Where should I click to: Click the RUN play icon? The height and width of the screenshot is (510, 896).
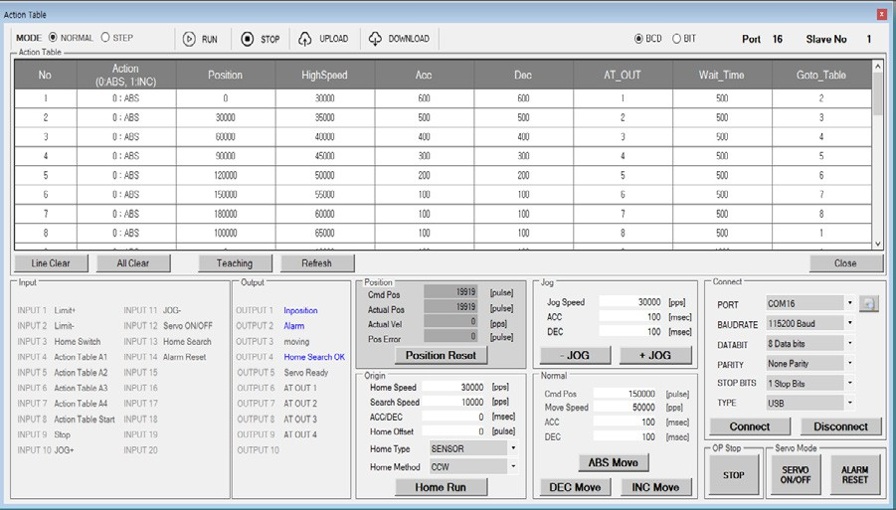[189, 39]
